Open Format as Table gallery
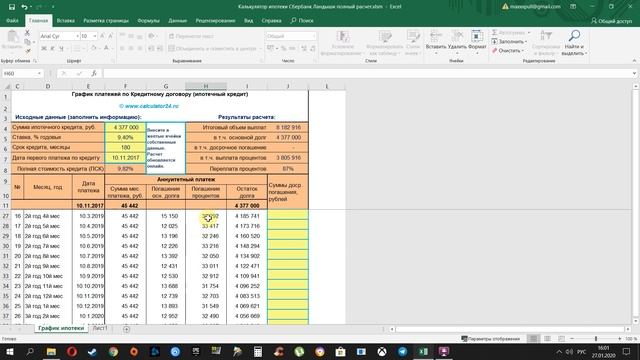The height and width of the screenshot is (360, 640). coord(383,43)
